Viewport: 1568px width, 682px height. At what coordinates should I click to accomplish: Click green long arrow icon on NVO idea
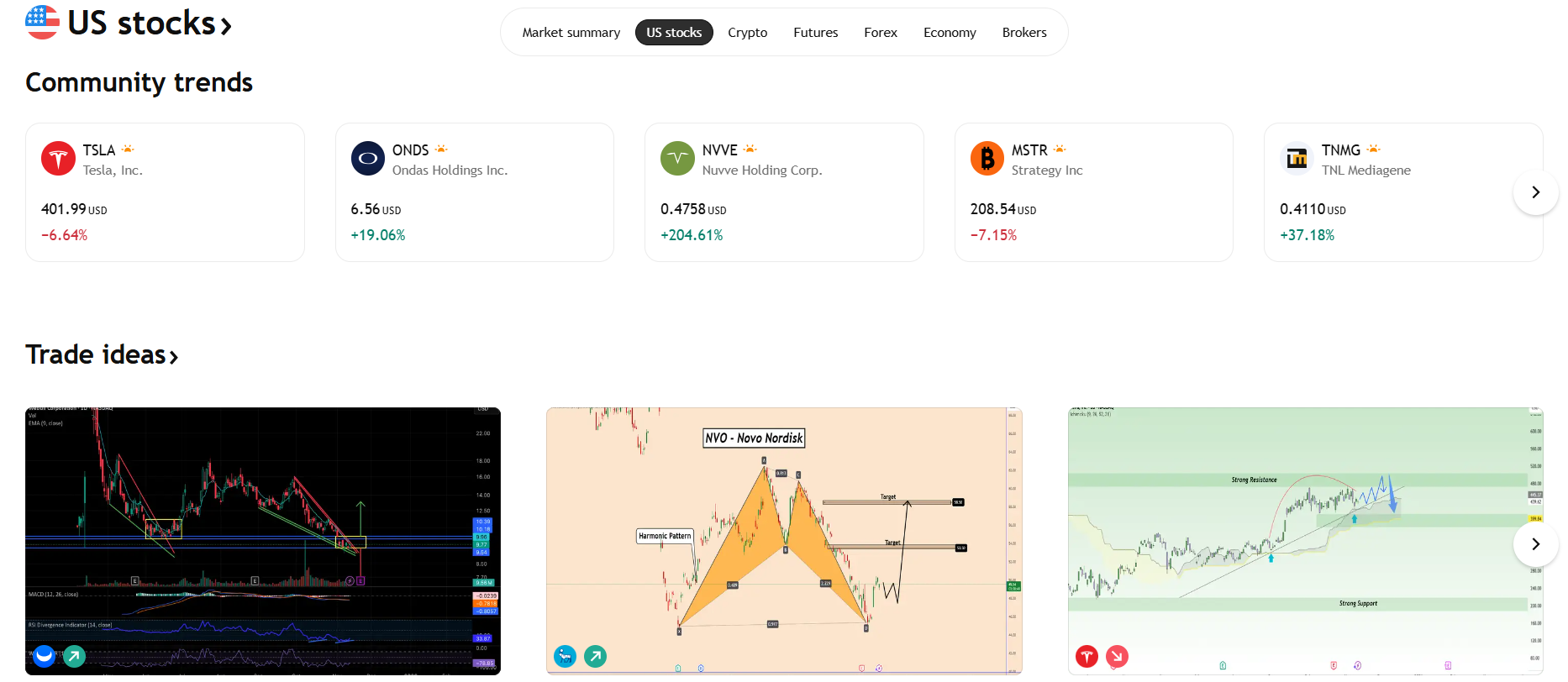pos(595,656)
